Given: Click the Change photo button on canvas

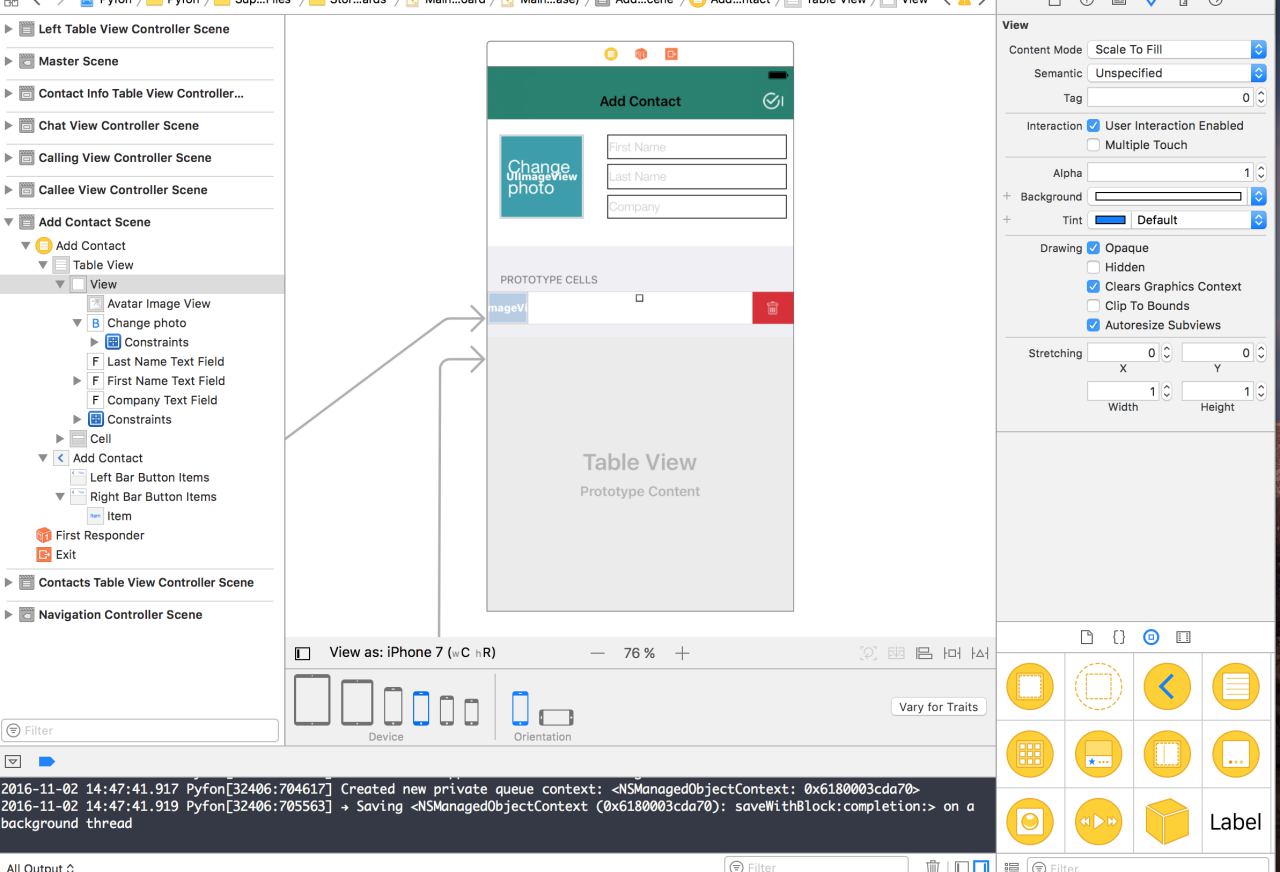Looking at the screenshot, I should pyautogui.click(x=541, y=176).
